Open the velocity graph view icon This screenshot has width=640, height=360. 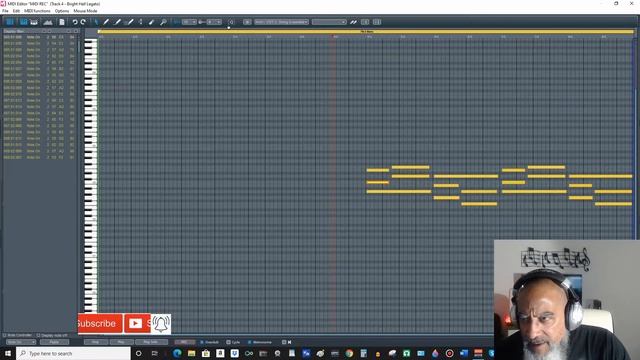pos(48,22)
